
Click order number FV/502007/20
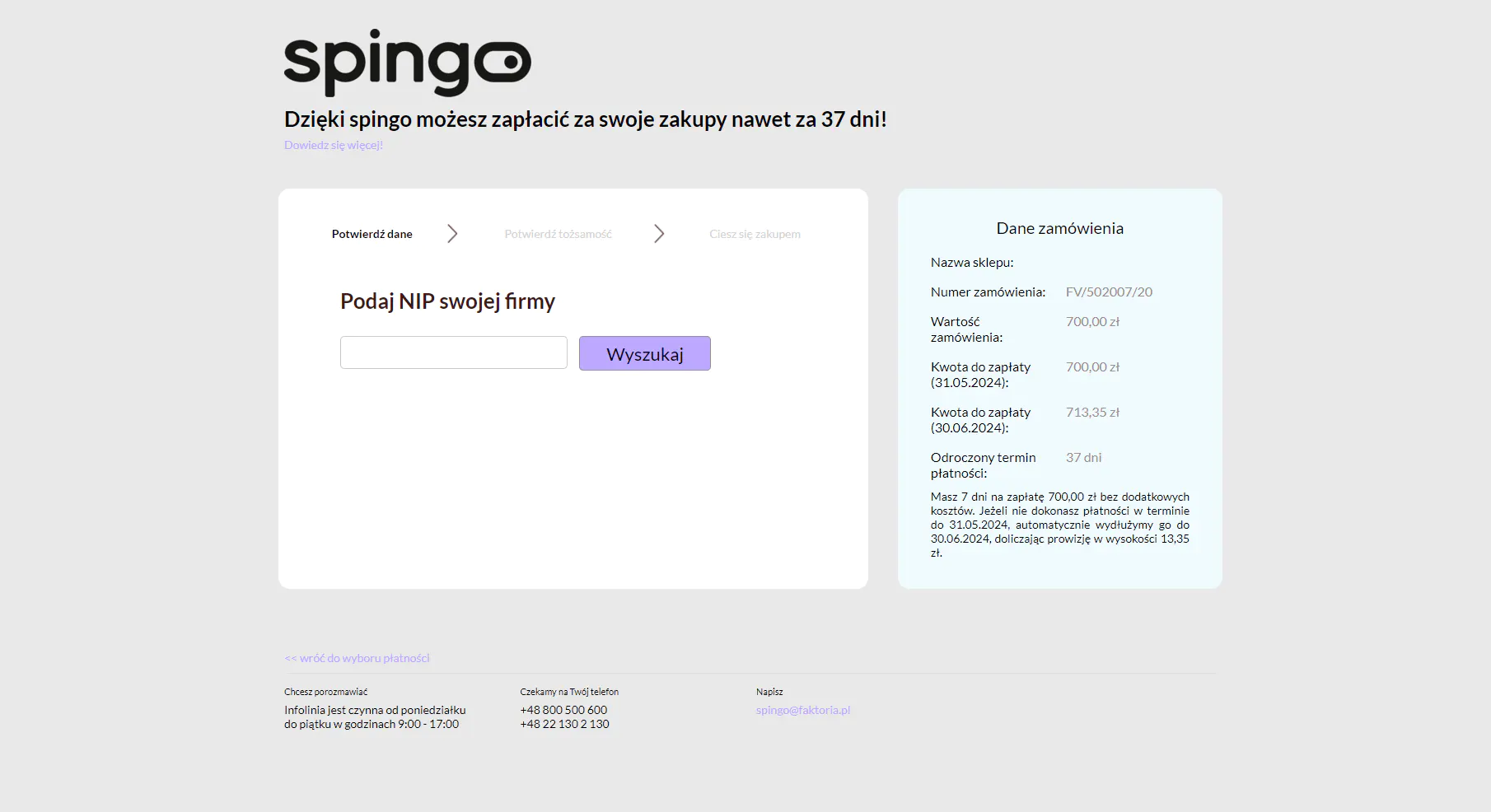pyautogui.click(x=1109, y=292)
